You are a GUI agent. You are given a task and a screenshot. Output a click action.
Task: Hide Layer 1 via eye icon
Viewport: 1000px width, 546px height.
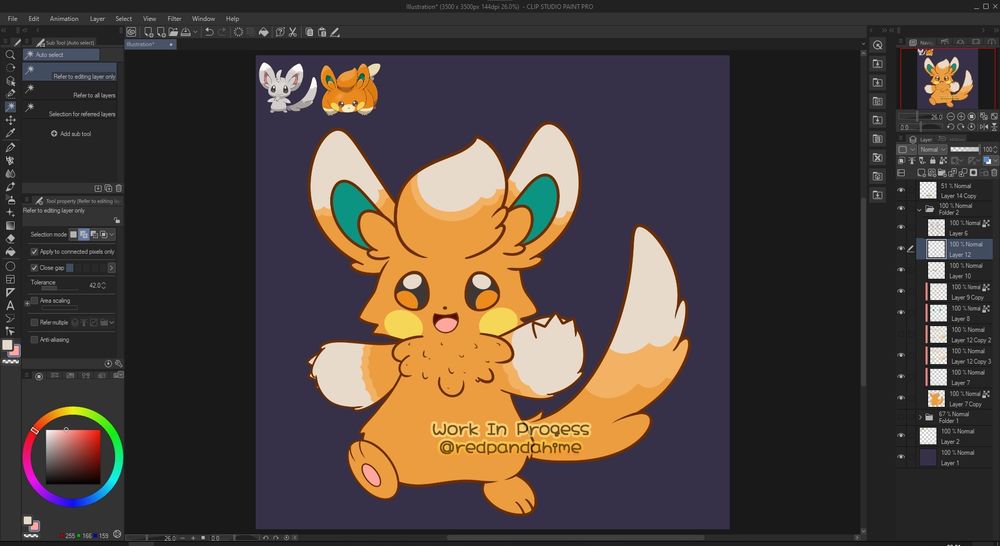pos(901,457)
